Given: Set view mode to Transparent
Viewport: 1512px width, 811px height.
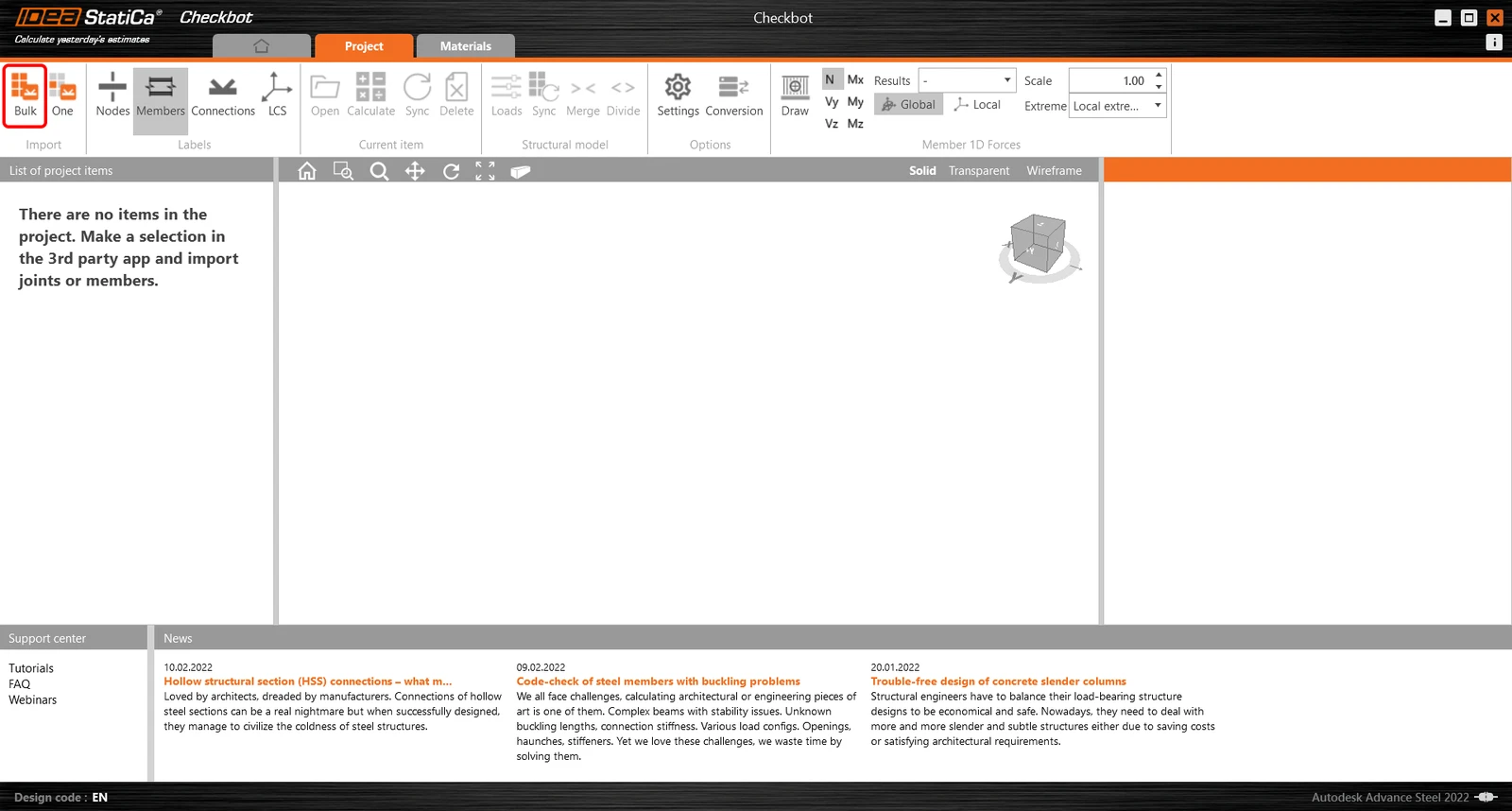Looking at the screenshot, I should 979,171.
